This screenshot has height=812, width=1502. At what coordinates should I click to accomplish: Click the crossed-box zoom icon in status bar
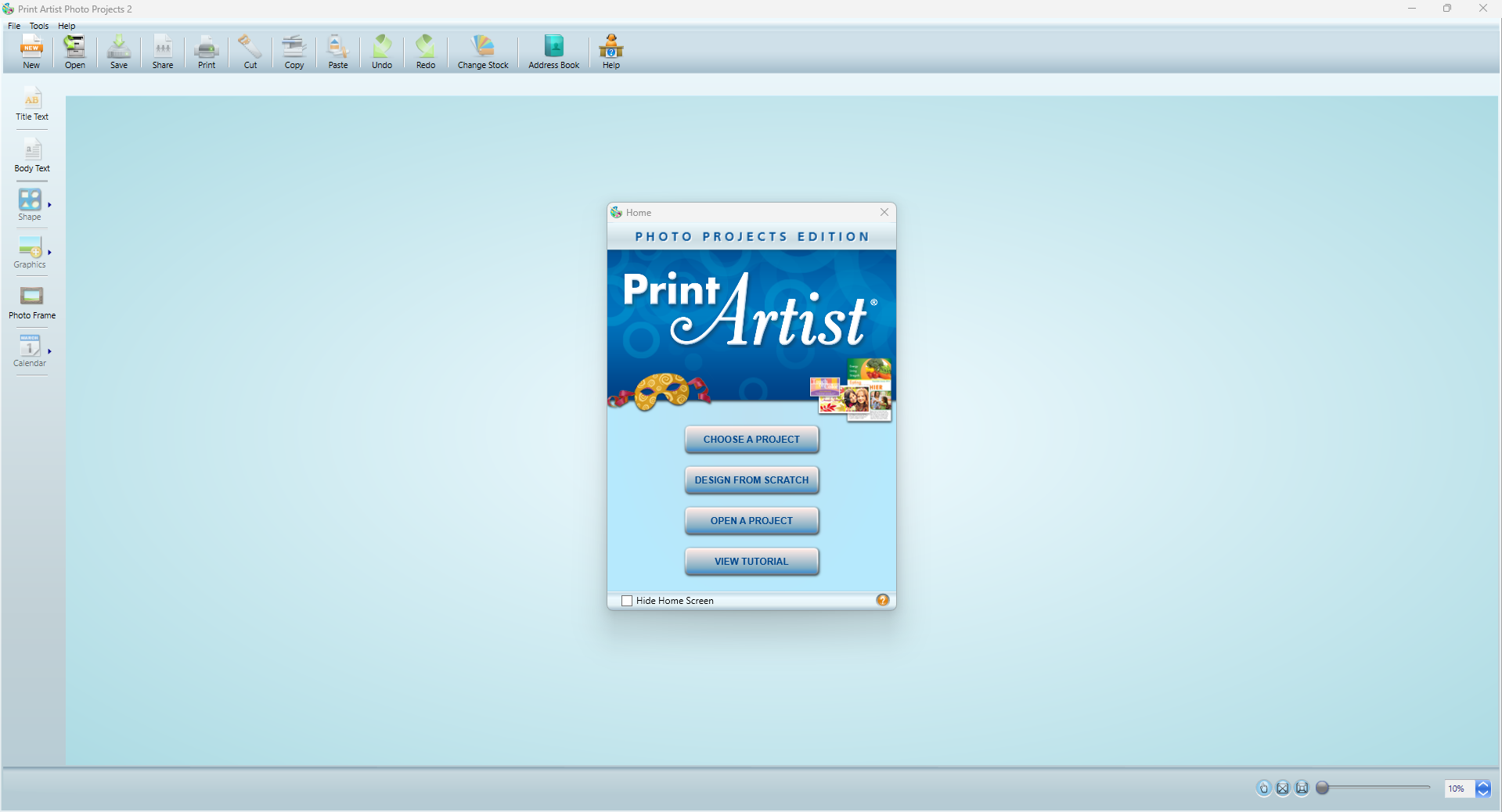pos(1283,789)
